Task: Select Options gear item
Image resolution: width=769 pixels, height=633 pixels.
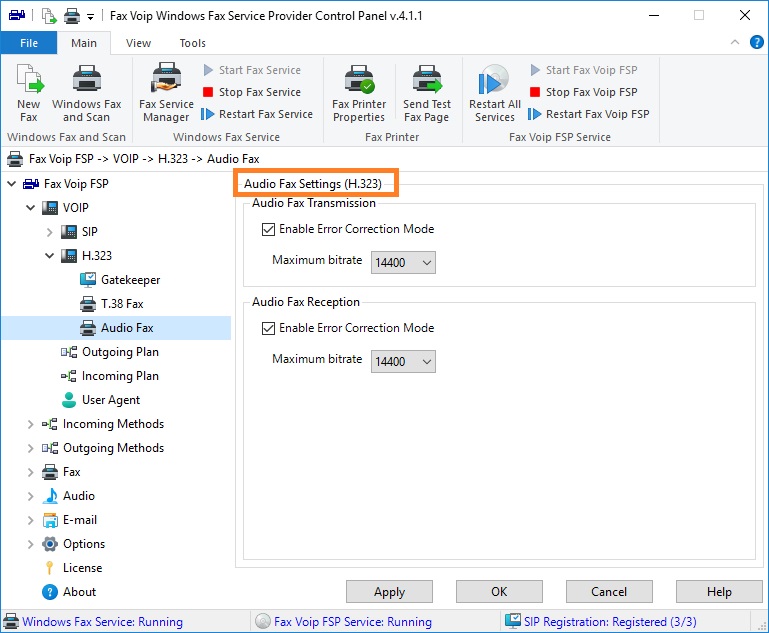Action: [x=73, y=544]
